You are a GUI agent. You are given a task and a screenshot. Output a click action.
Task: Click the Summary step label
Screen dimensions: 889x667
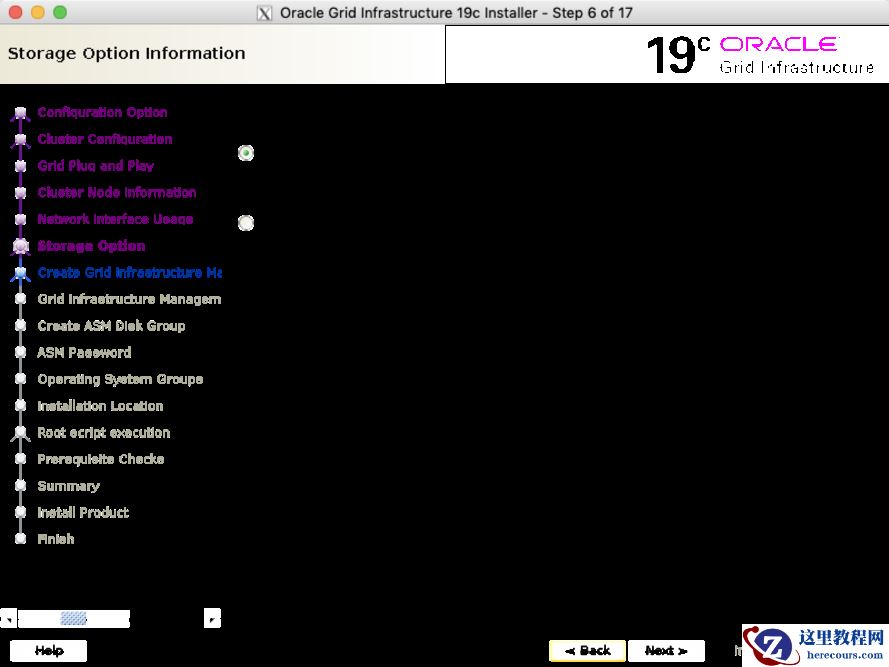click(69, 486)
